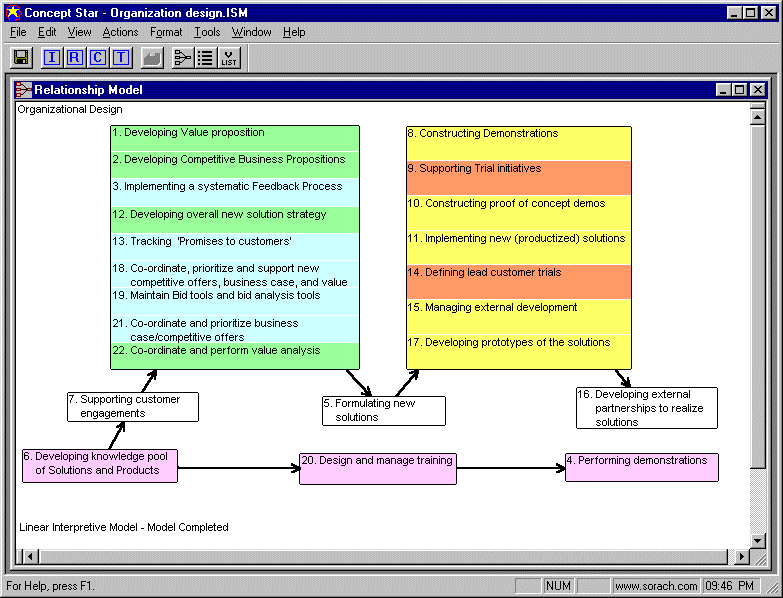783x598 pixels.
Task: Minimize the Relationship Model child window
Action: (723, 90)
